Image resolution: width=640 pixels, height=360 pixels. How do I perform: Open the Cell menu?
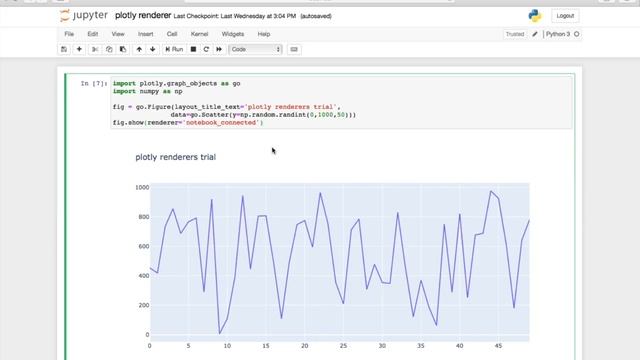172,34
